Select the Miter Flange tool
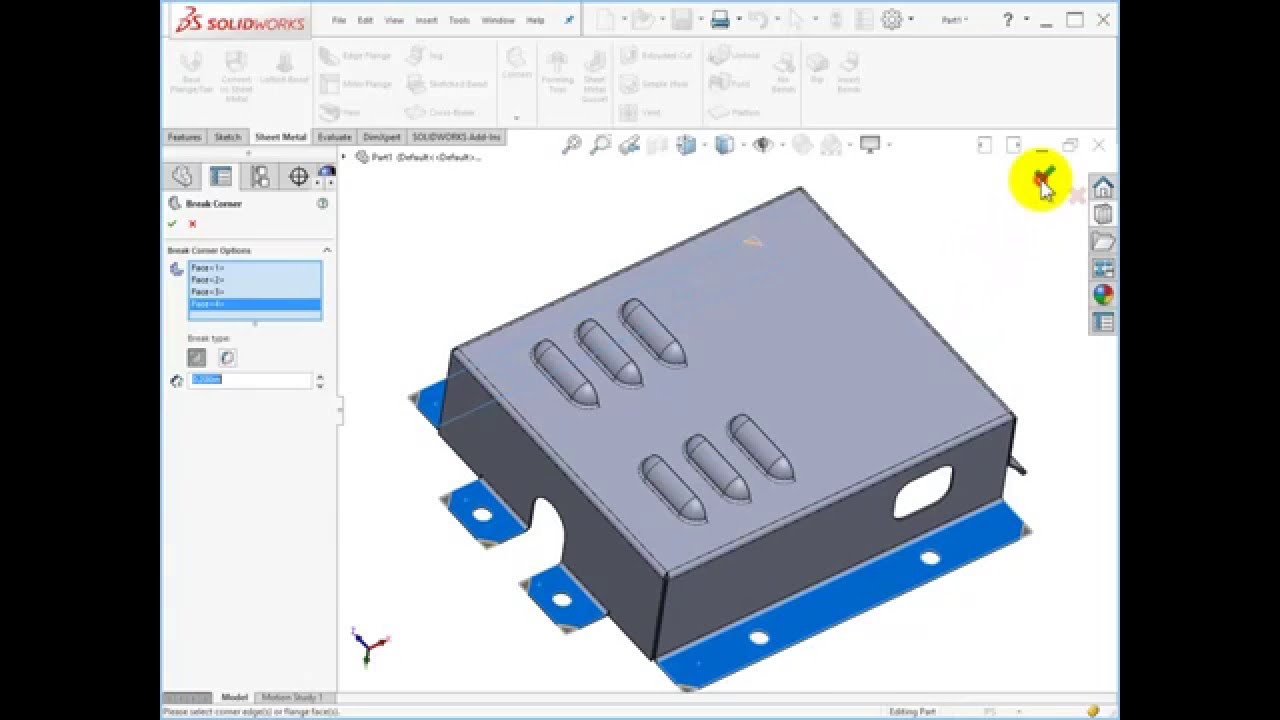Screen dimensions: 1280x720 [355, 84]
